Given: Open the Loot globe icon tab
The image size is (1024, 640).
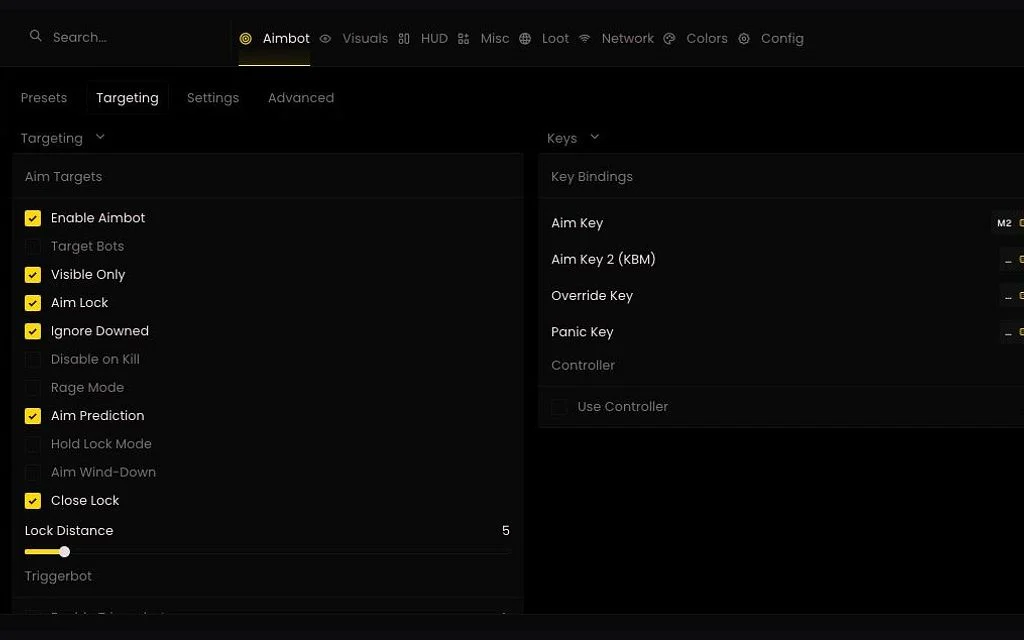Looking at the screenshot, I should click(x=525, y=39).
